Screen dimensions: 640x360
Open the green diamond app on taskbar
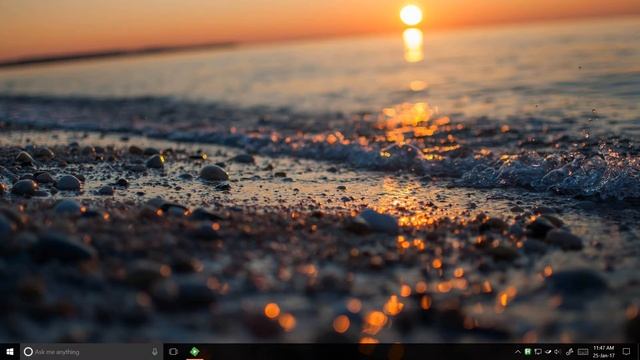pyautogui.click(x=195, y=351)
